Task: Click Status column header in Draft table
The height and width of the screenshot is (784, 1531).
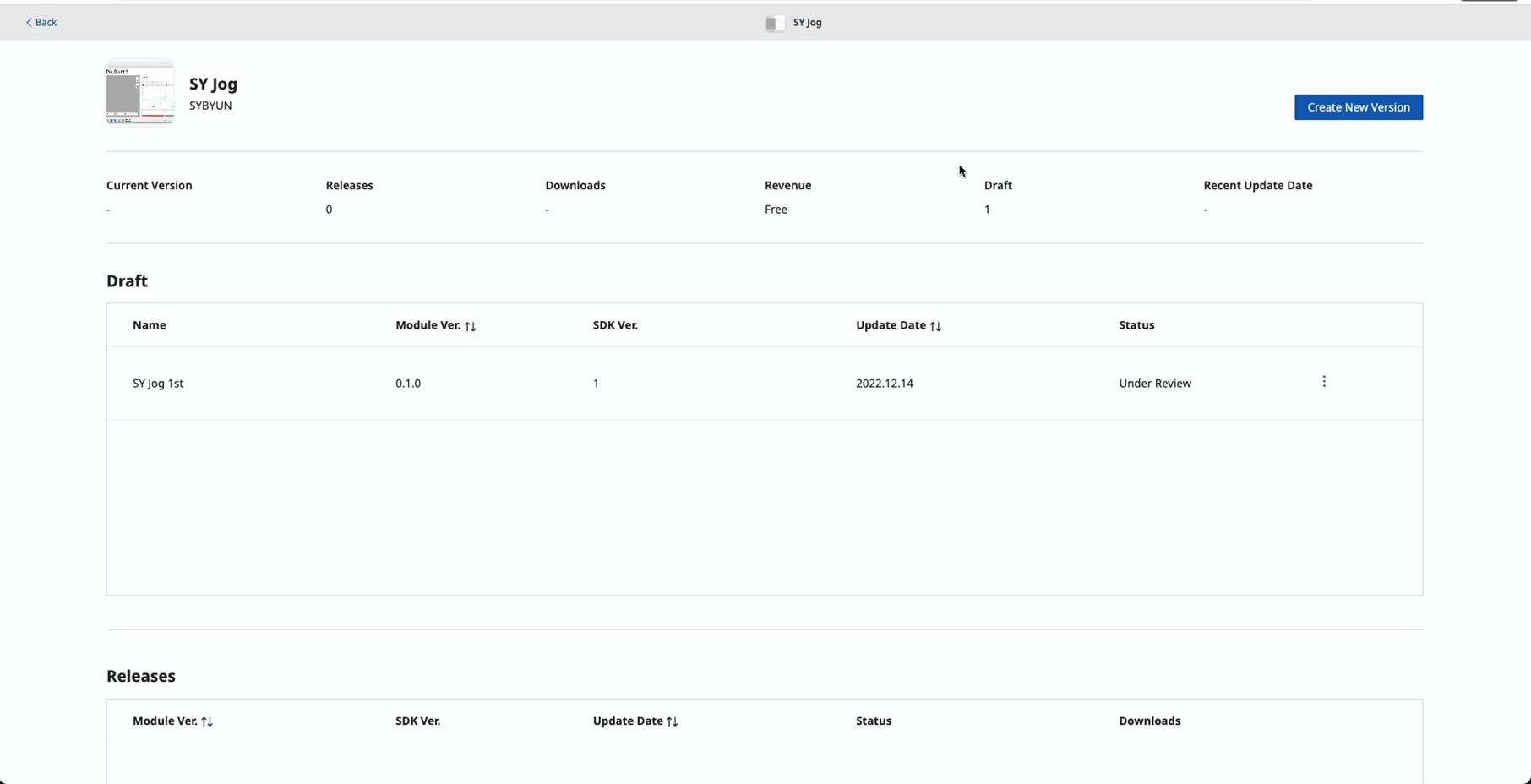Action: pyautogui.click(x=1136, y=325)
